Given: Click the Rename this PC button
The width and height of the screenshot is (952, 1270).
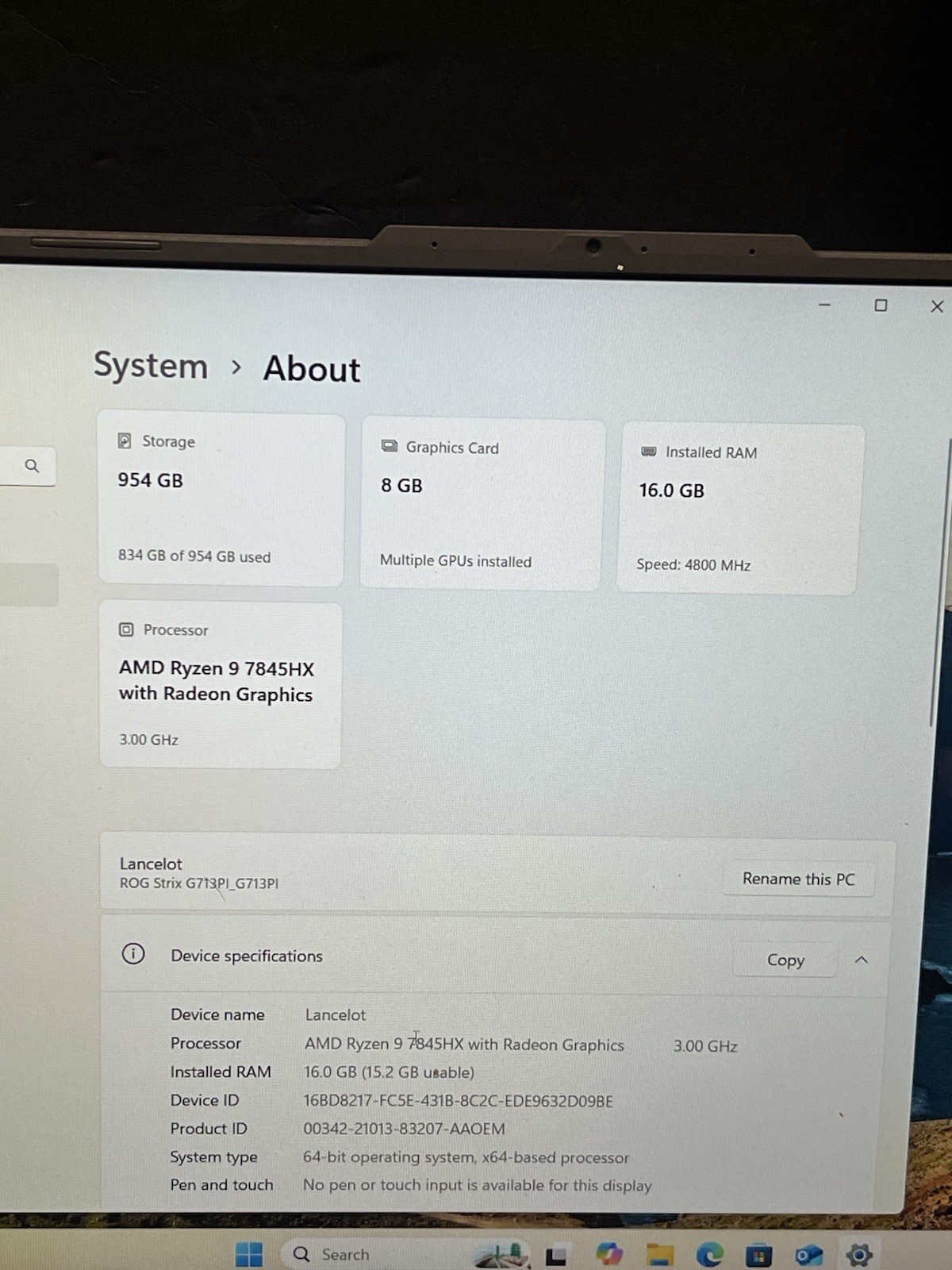Looking at the screenshot, I should pyautogui.click(x=799, y=879).
